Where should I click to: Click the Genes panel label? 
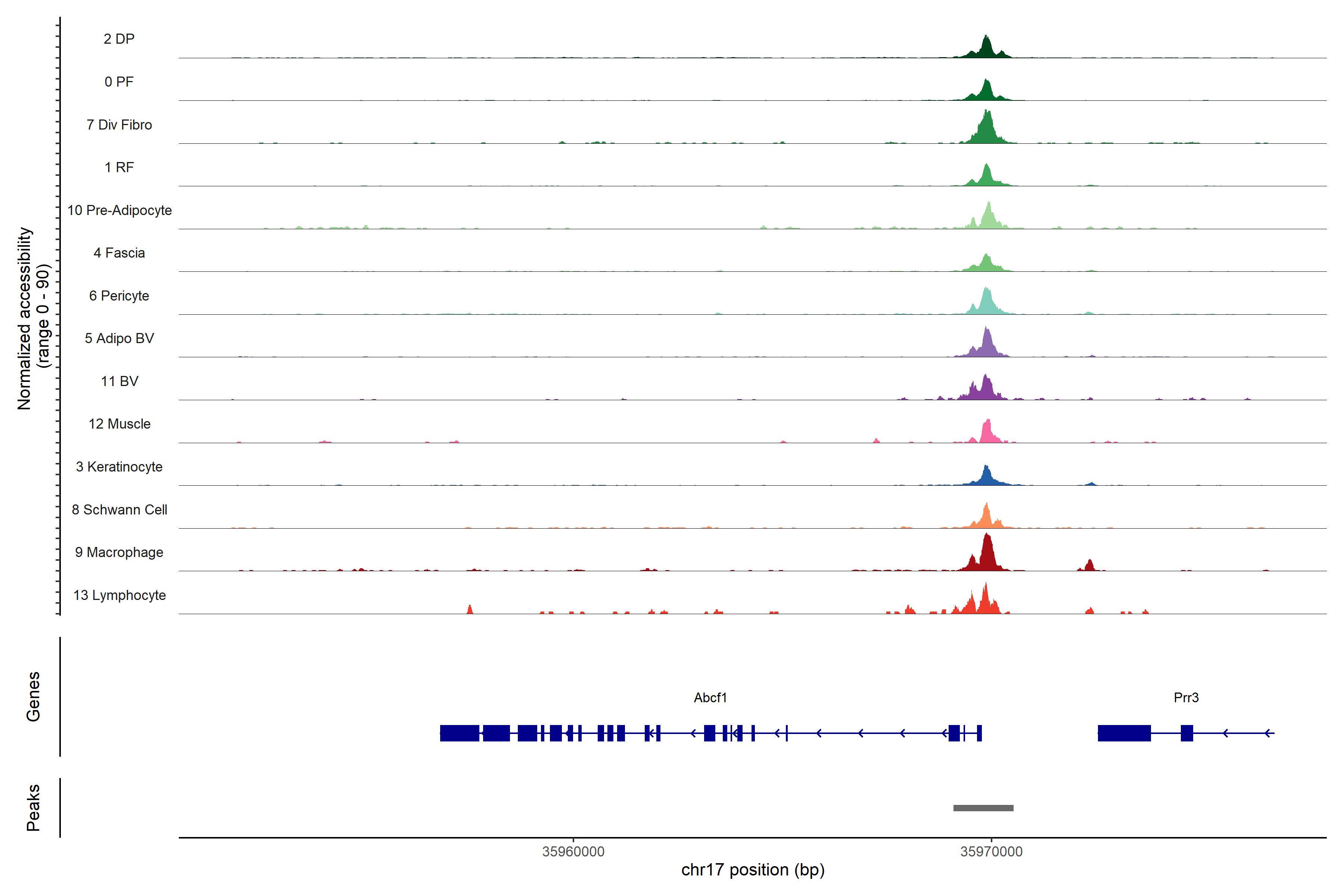pos(33,696)
